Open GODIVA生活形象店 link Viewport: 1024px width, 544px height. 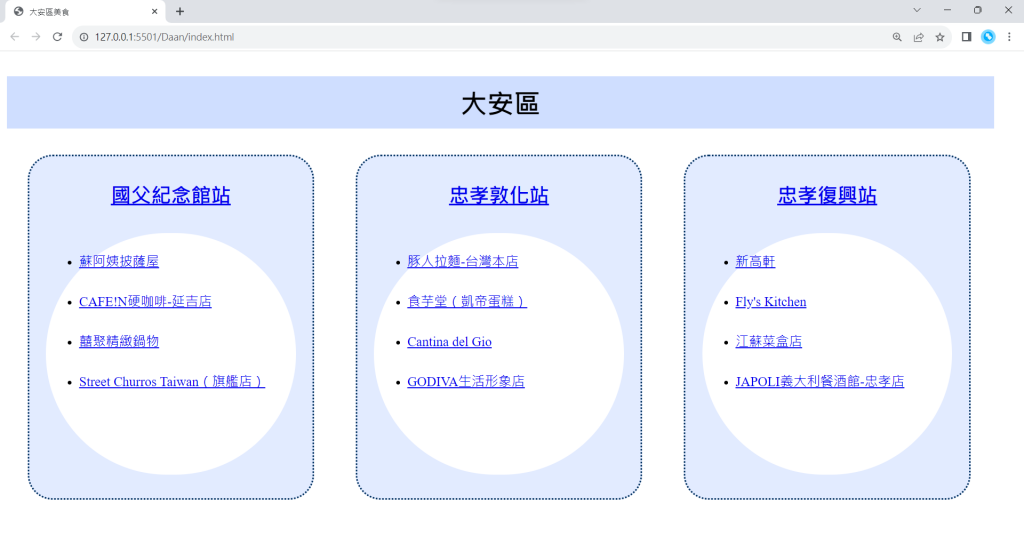[466, 381]
